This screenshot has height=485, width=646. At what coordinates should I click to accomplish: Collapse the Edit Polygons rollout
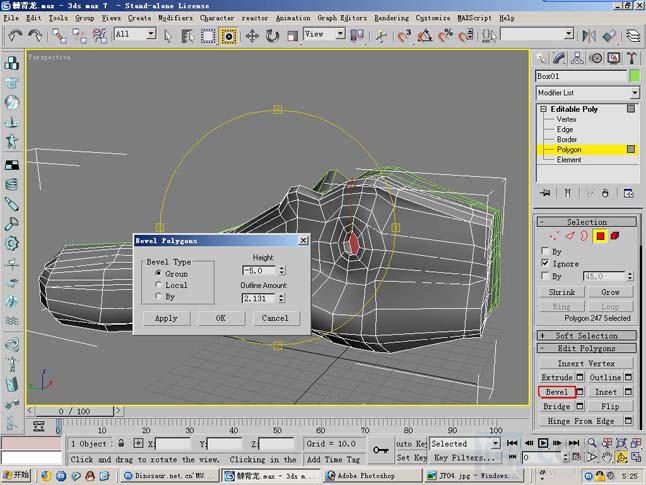[586, 349]
